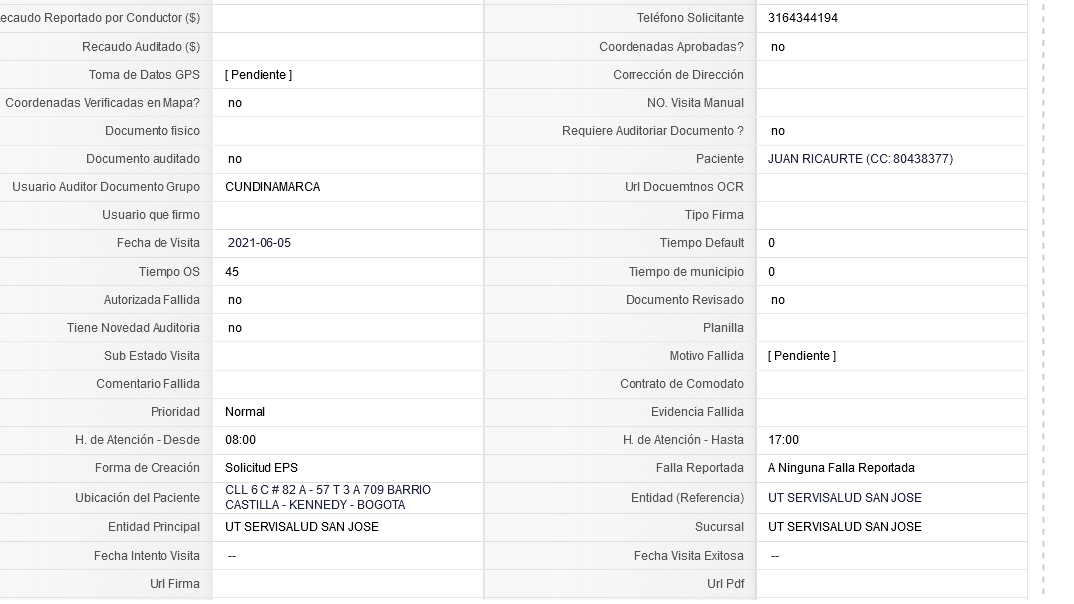Select the CUNDINAMARCA auditor group value
Viewport: 1074px width, 604px height.
273,187
